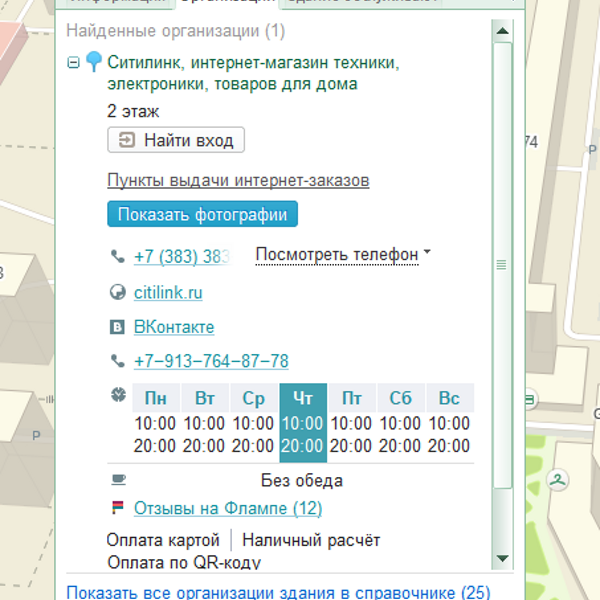
Task: Click the VK logo icon
Action: pos(117,327)
